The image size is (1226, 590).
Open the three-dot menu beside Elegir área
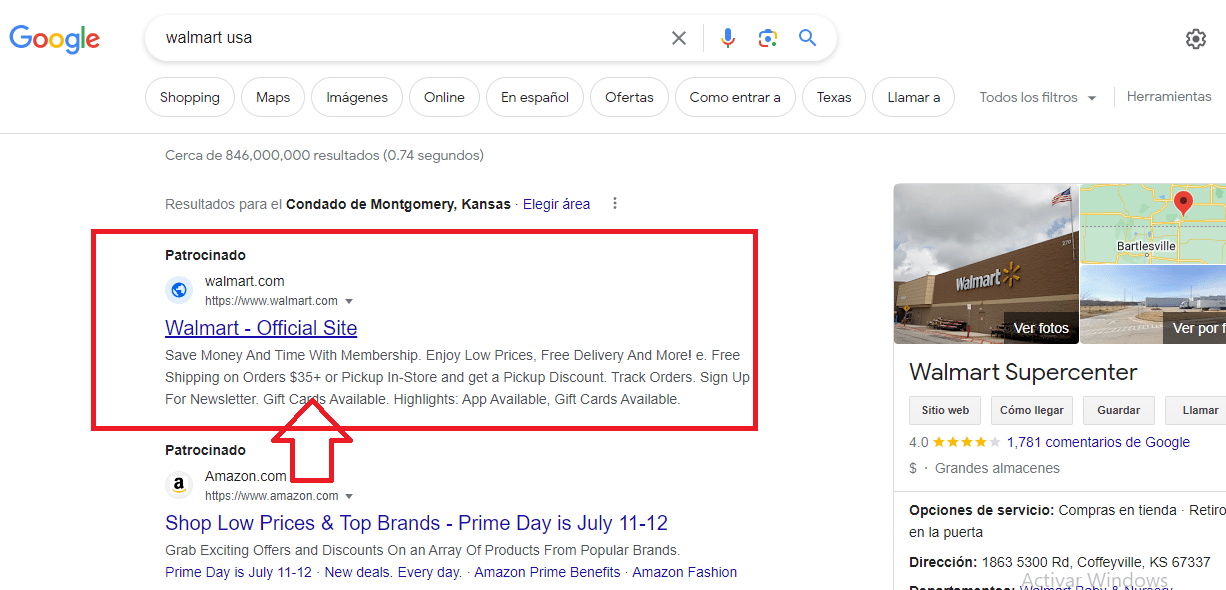coord(615,203)
